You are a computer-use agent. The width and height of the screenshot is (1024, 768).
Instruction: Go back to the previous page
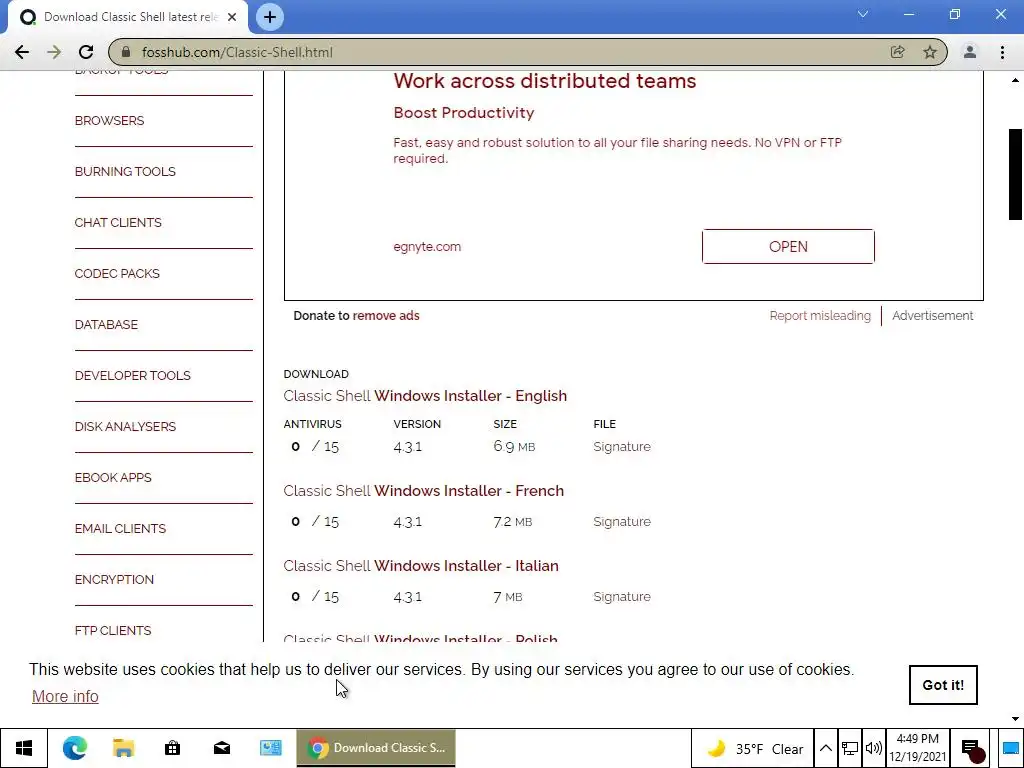pos(22,52)
